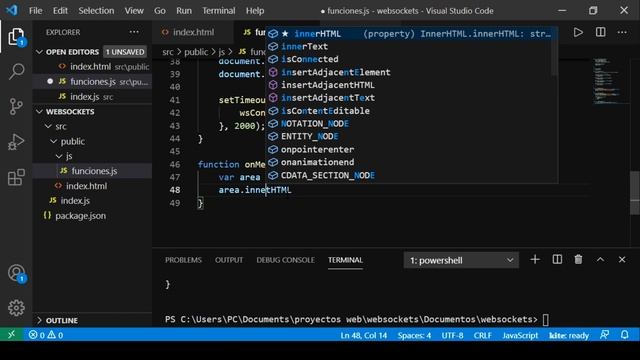Collapse the Open Editors section
This screenshot has width=640, height=360.
pos(40,52)
